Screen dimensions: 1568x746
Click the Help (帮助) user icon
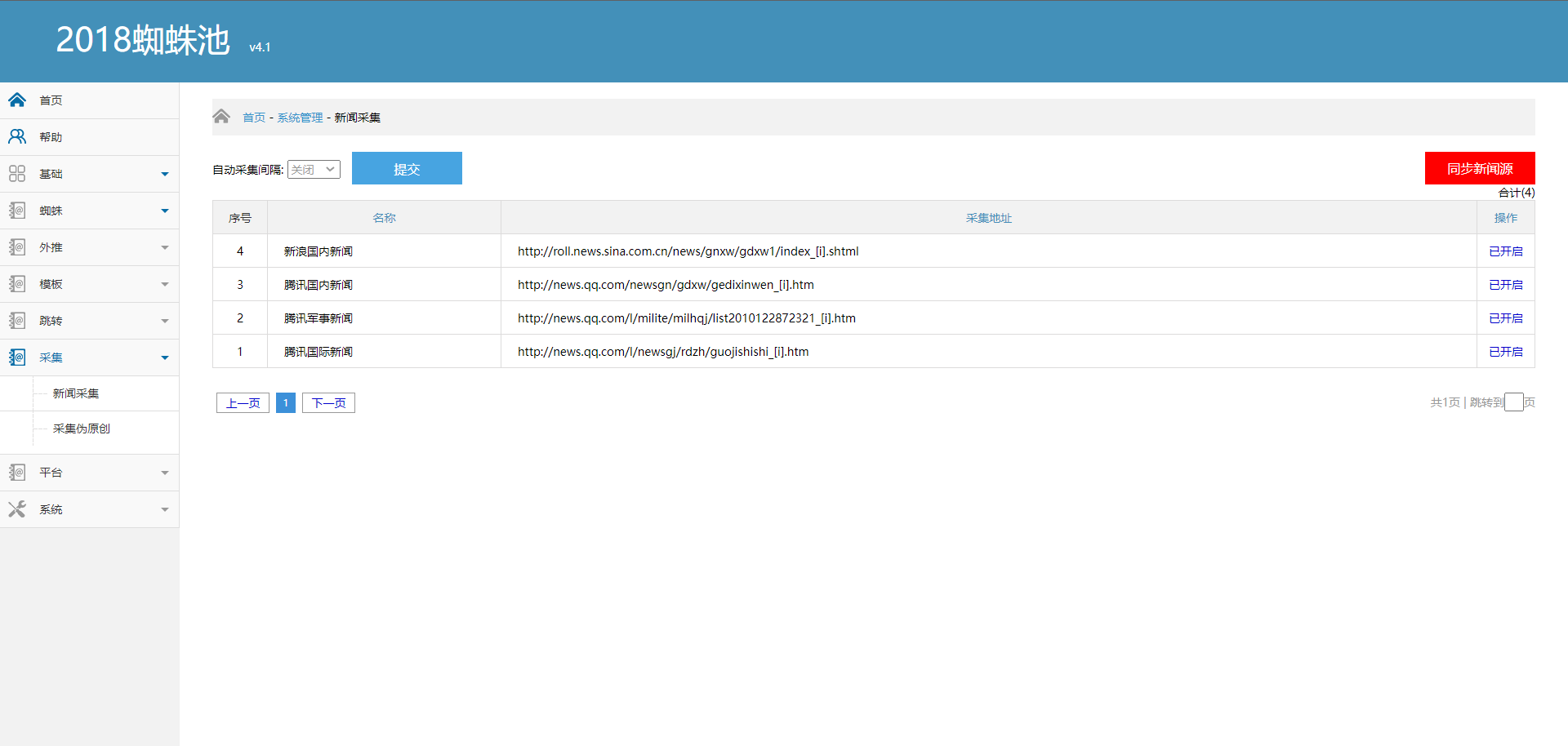point(17,137)
